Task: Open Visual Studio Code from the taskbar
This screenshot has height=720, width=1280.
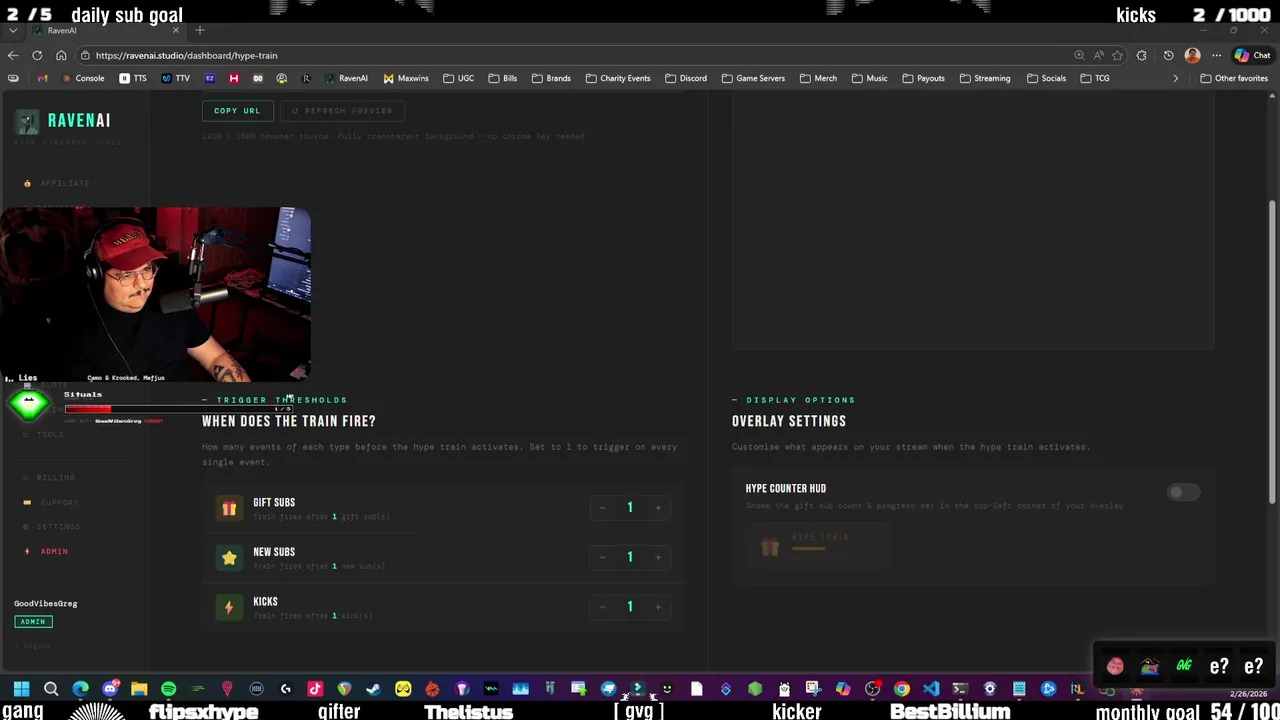Action: pyautogui.click(x=931, y=689)
